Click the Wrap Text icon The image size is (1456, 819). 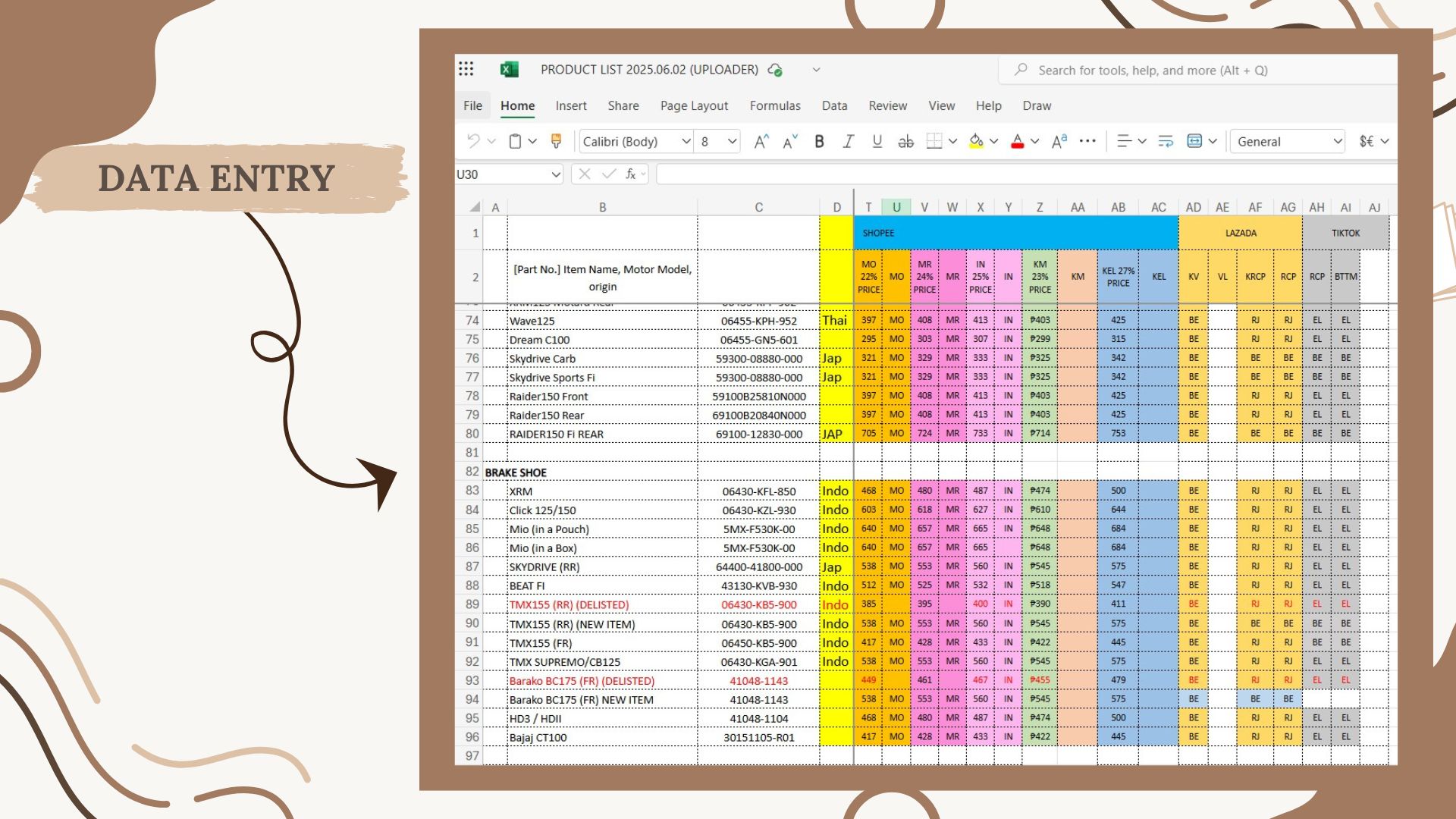1166,141
